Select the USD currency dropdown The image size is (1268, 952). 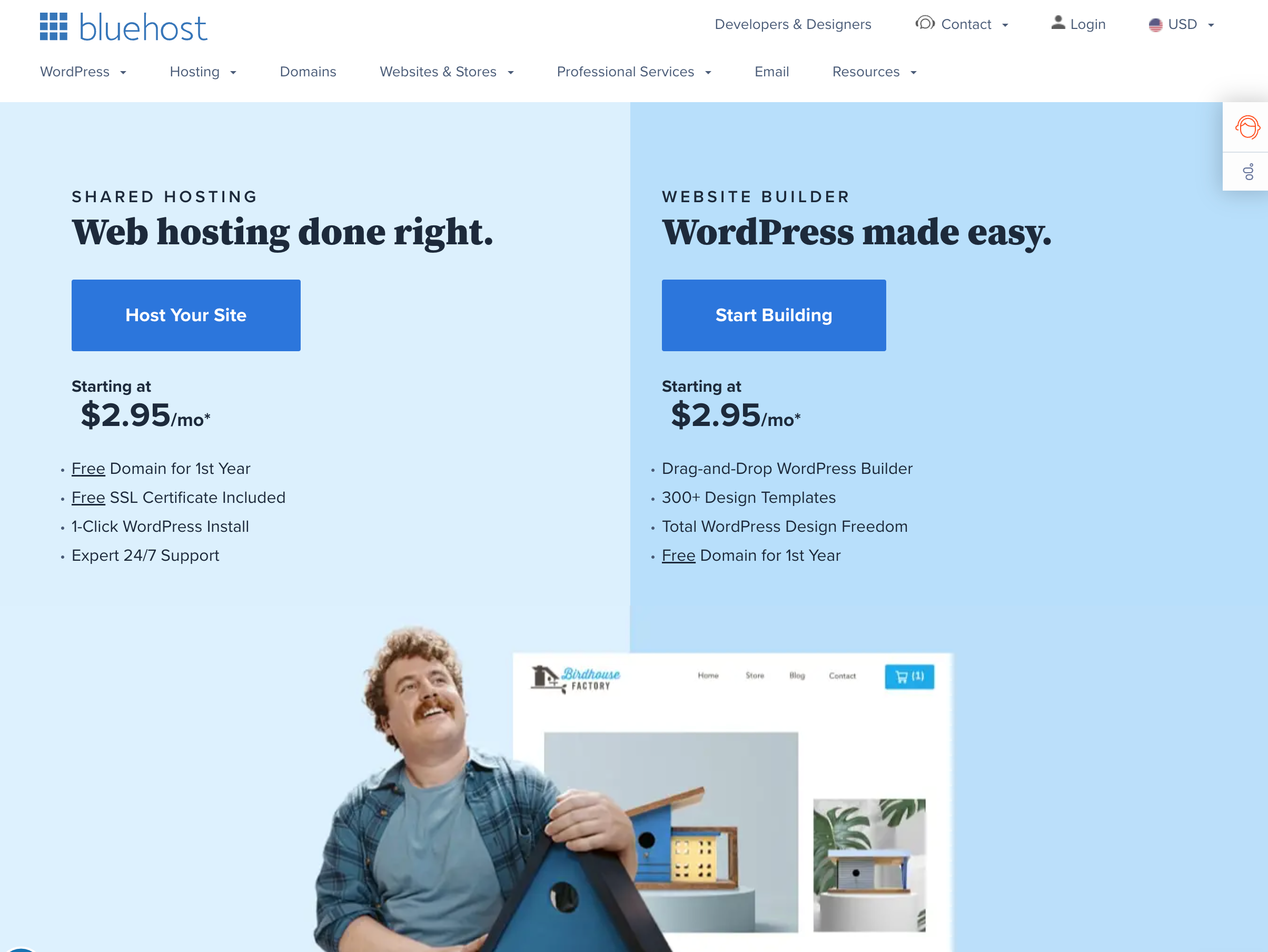(x=1185, y=23)
